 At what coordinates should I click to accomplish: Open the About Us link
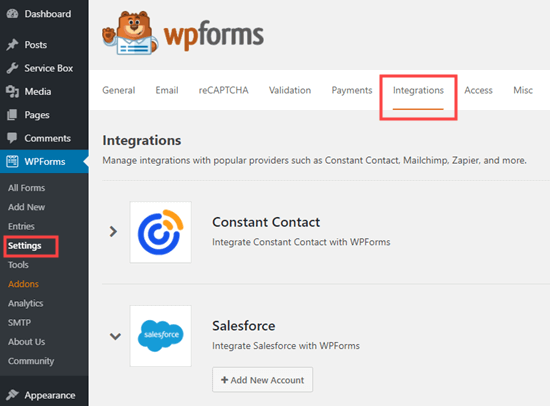coord(27,342)
